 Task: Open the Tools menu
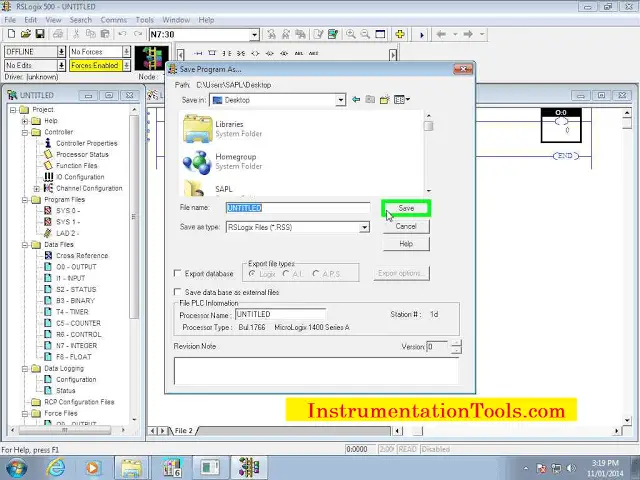144,20
